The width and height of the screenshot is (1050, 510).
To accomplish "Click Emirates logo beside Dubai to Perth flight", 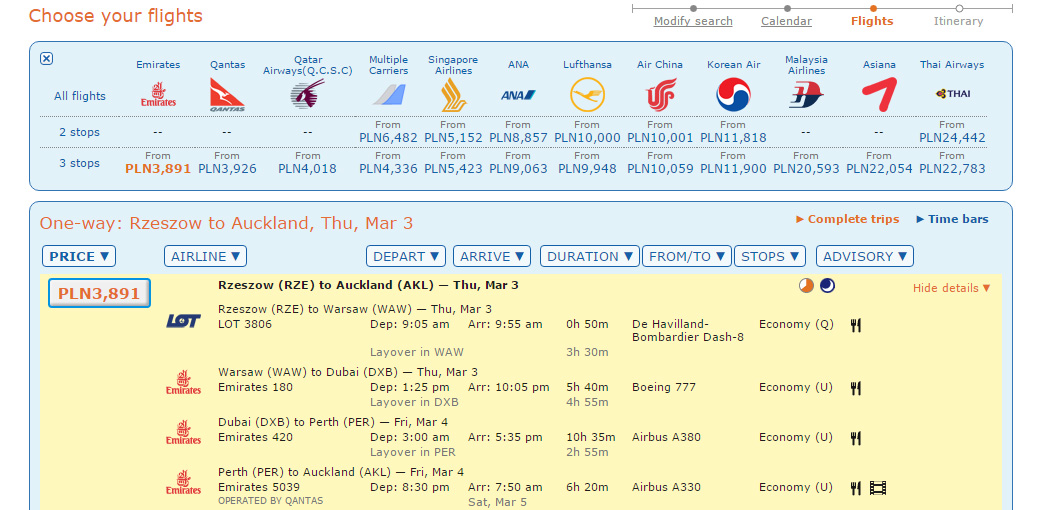I will tap(183, 432).
